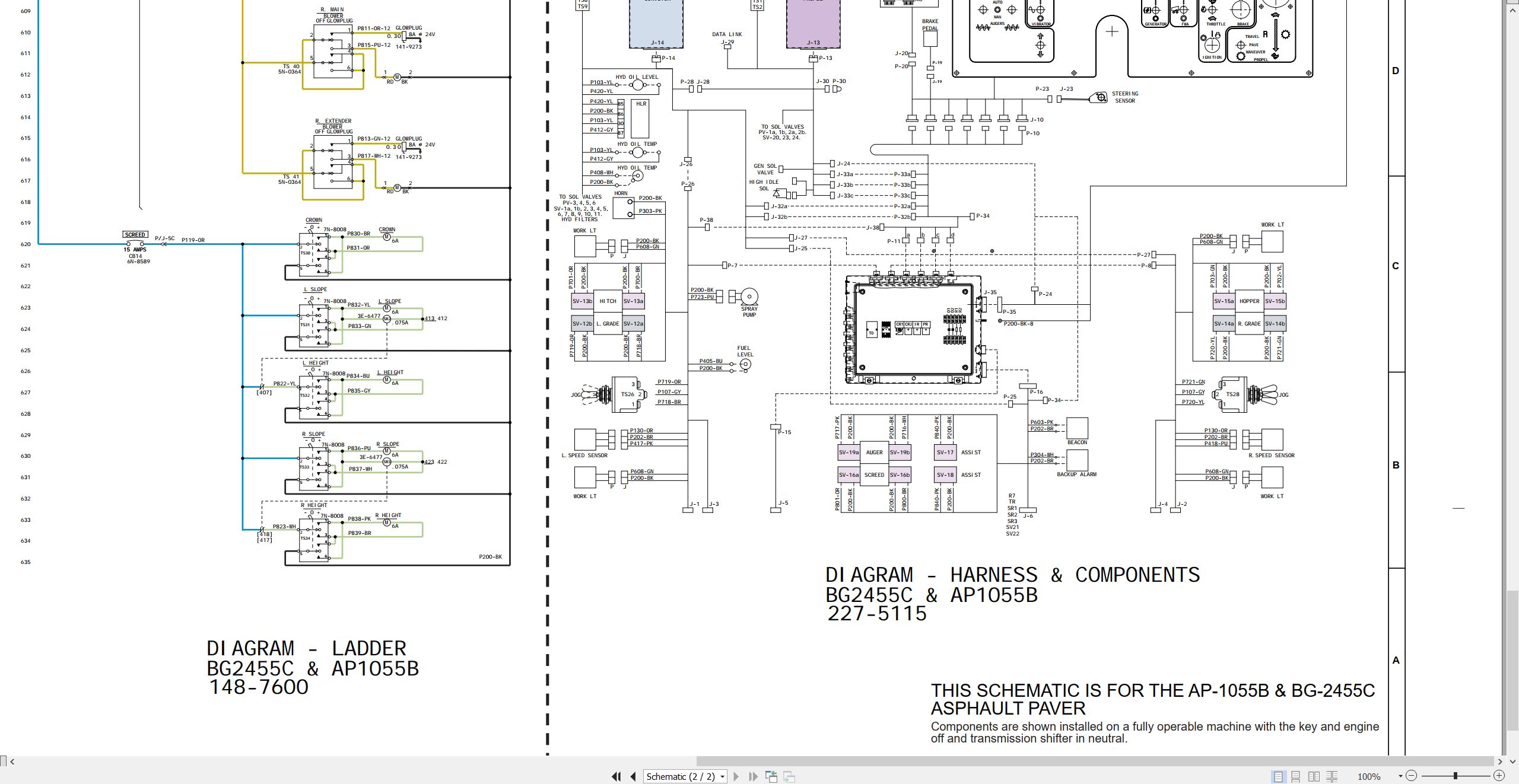Click the P200-BK-8 wire label
The image size is (1519, 784).
pyautogui.click(x=1018, y=324)
